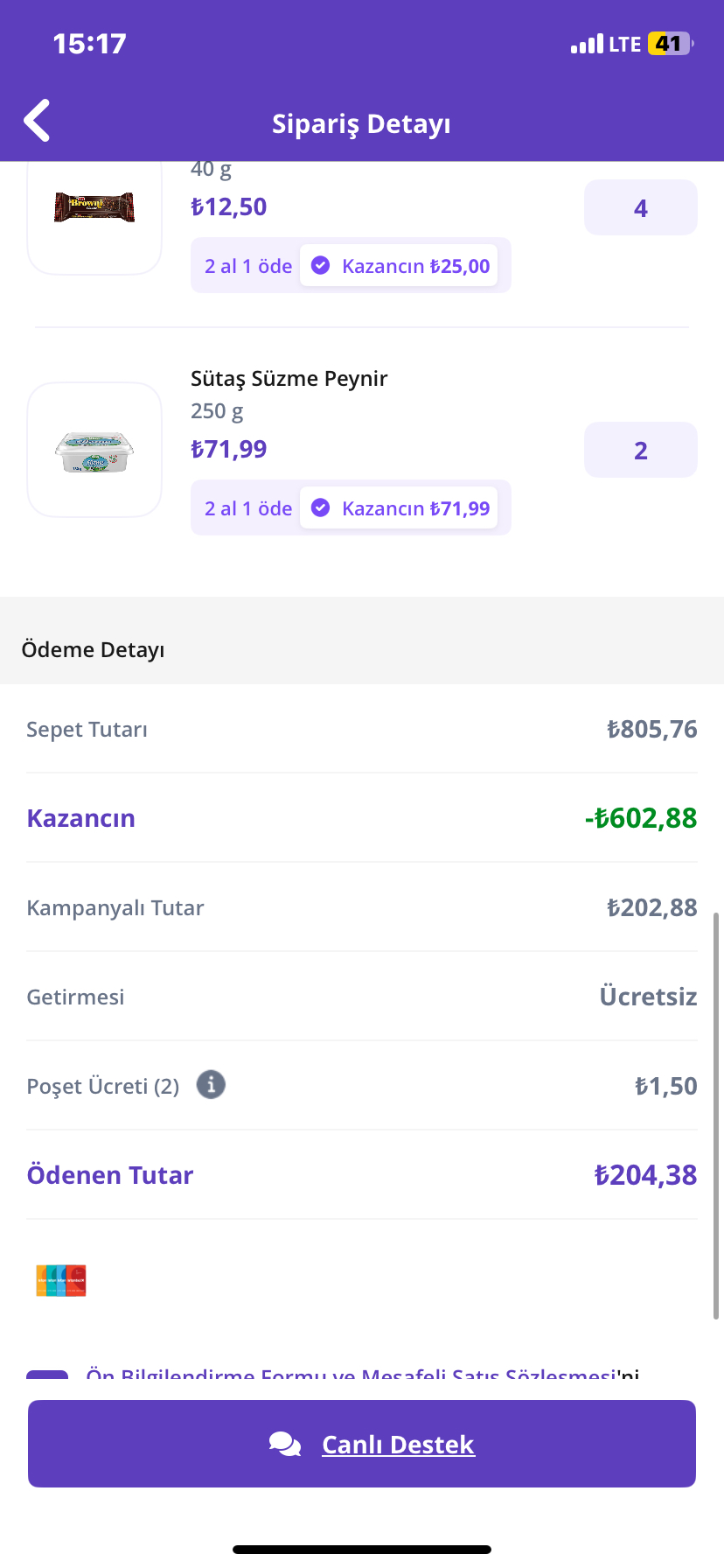724x1568 pixels.
Task: Open Poşet Ücreti info icon
Action: point(211,1085)
